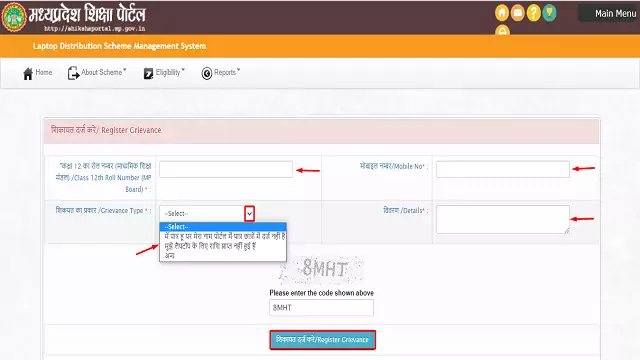640x360 pixels.
Task: Click the partly hidden yellow icon below the home icon
Action: (502, 30)
